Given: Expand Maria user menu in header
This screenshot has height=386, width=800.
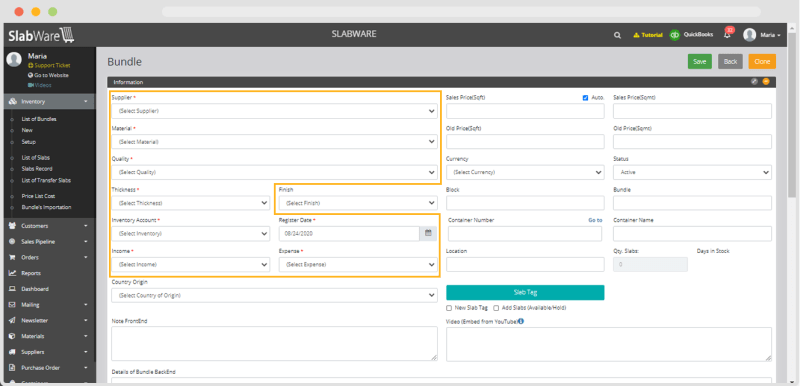Looking at the screenshot, I should click(770, 35).
